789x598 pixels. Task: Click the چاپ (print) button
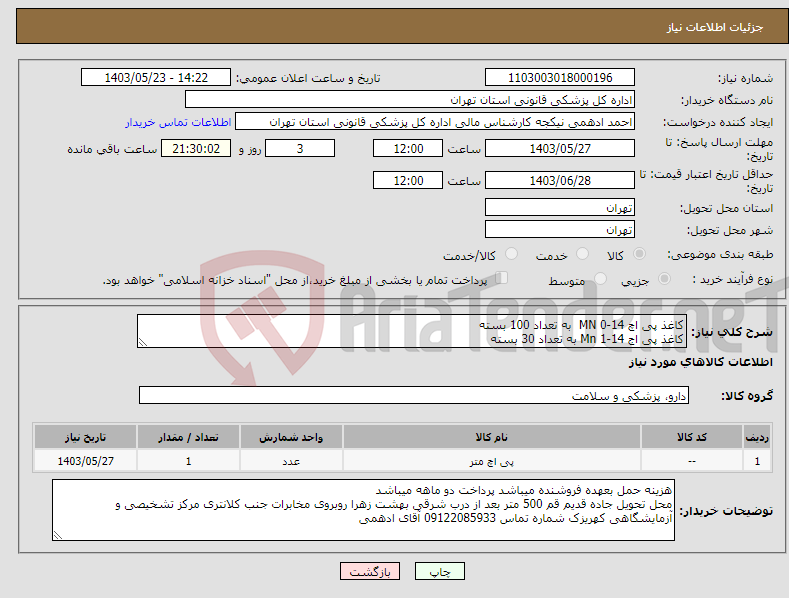(x=439, y=571)
